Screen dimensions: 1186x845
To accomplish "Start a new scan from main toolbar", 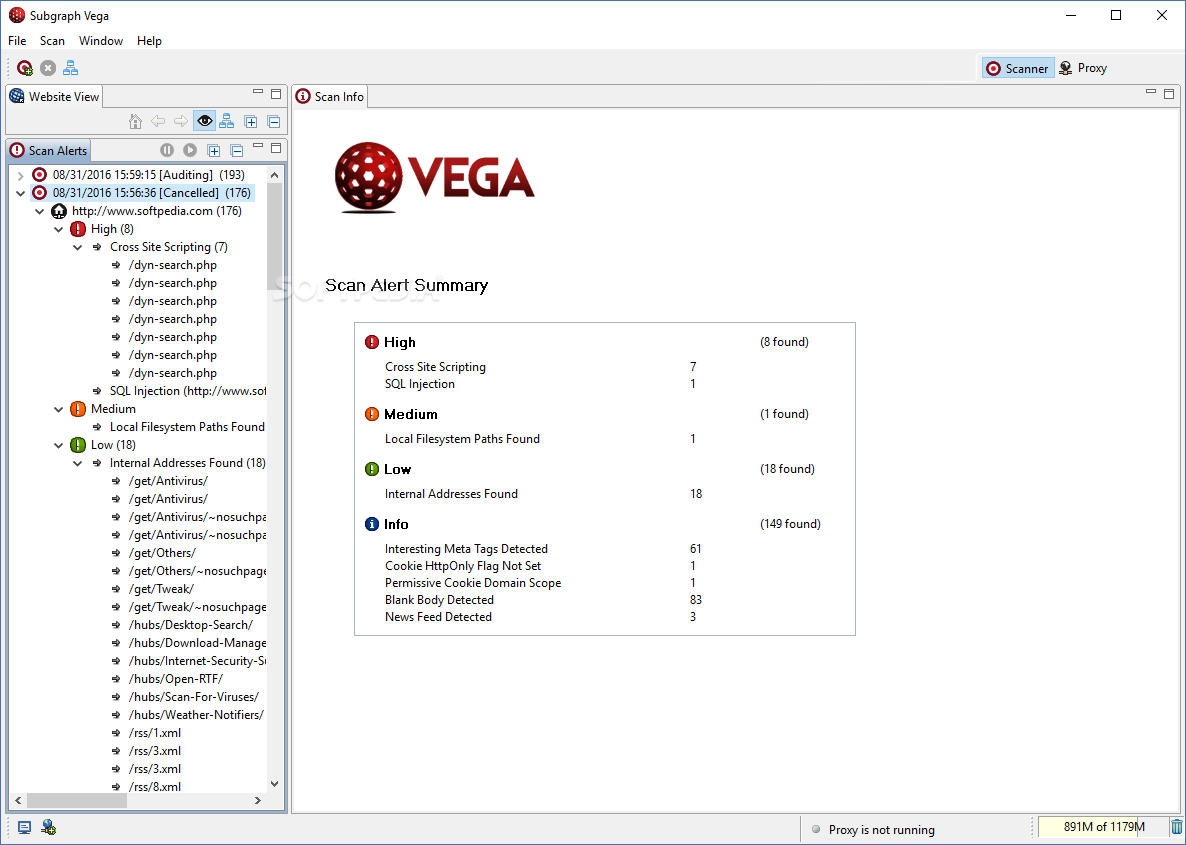I will click(25, 68).
